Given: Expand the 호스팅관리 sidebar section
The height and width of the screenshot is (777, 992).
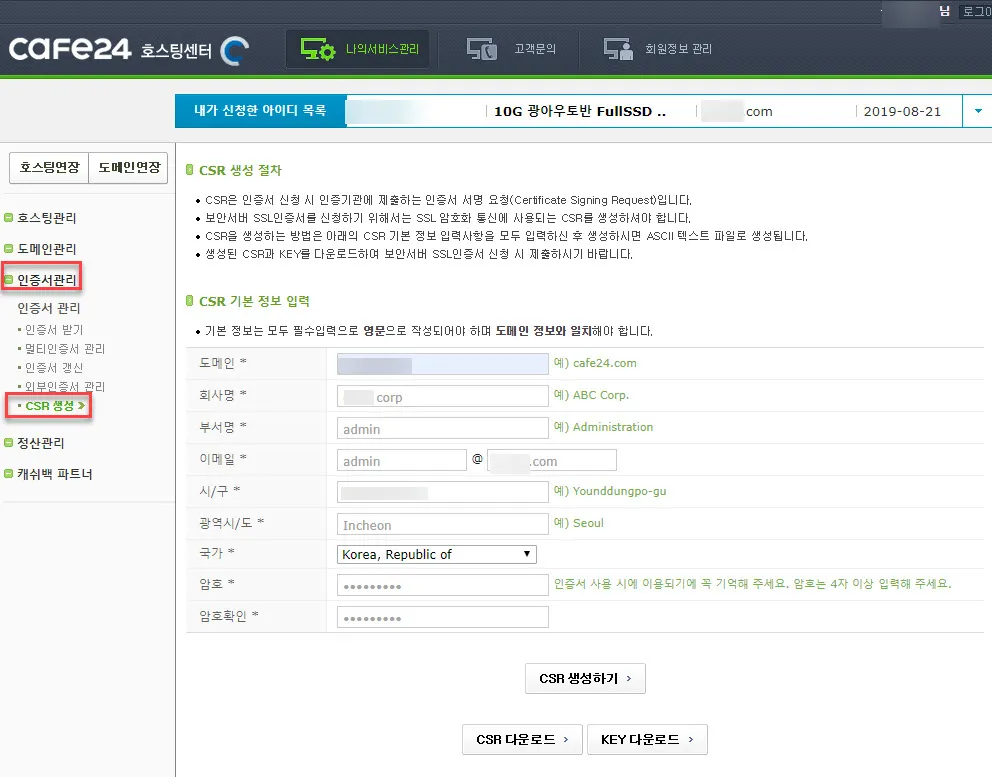Looking at the screenshot, I should coord(46,218).
